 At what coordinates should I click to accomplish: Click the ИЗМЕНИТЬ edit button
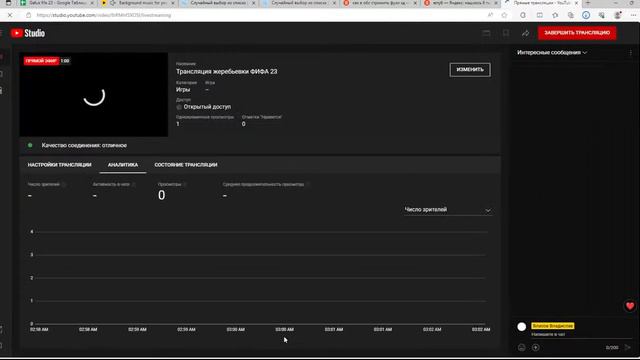coord(470,70)
